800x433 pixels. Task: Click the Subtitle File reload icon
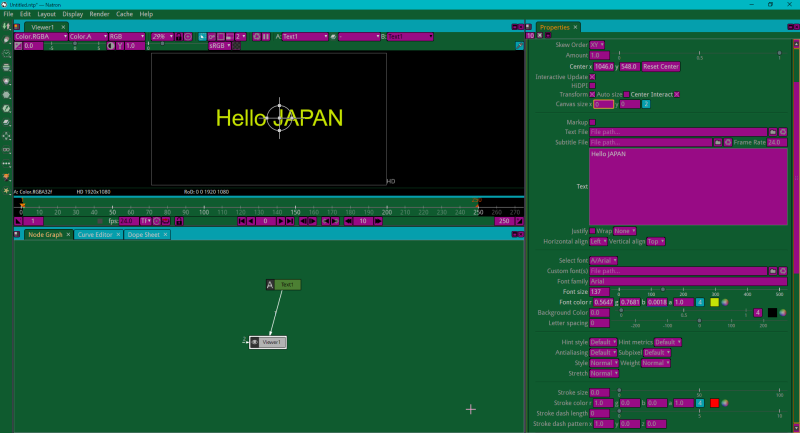[x=727, y=142]
